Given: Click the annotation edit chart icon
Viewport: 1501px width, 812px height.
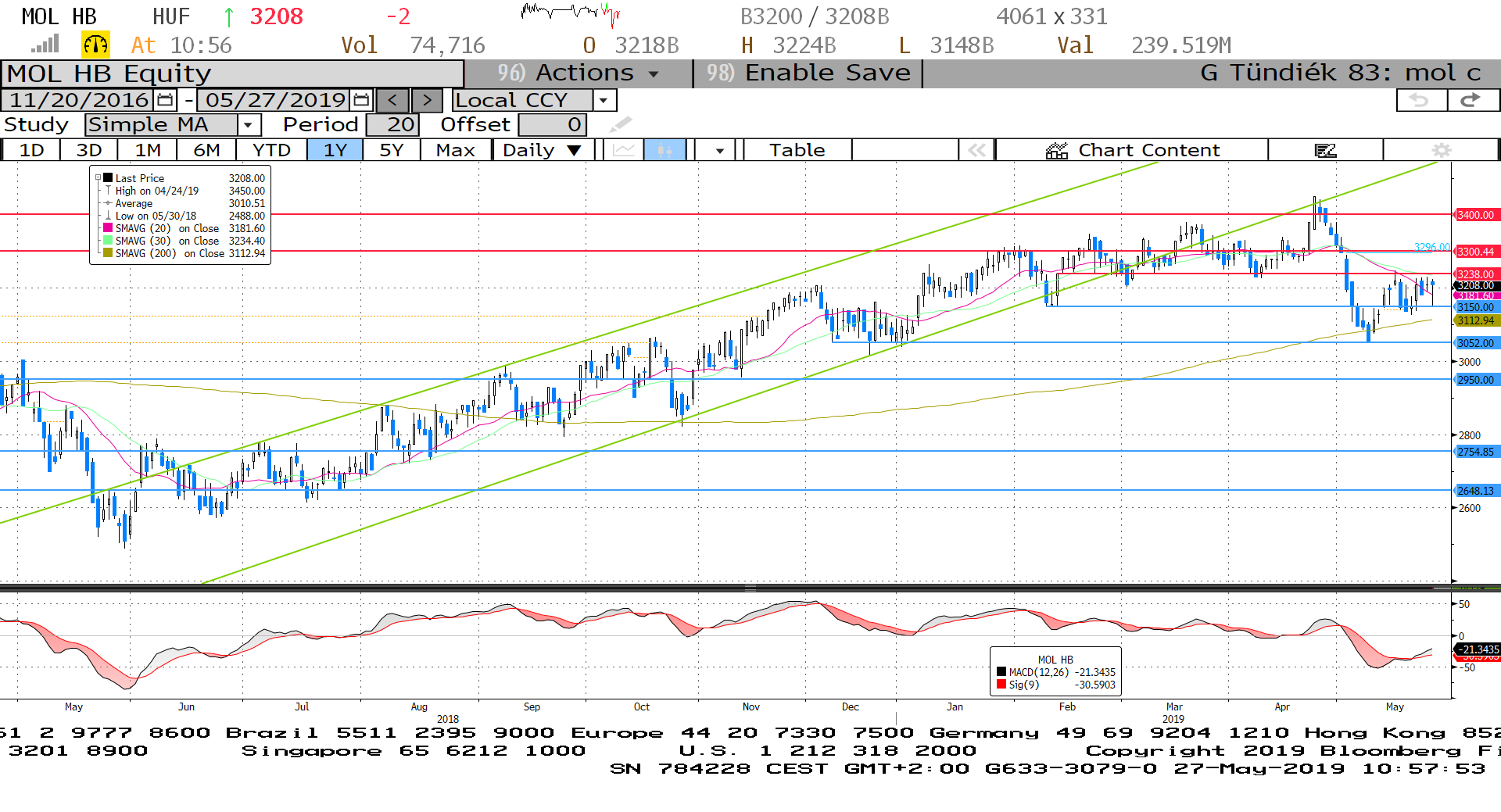Looking at the screenshot, I should 1325,150.
